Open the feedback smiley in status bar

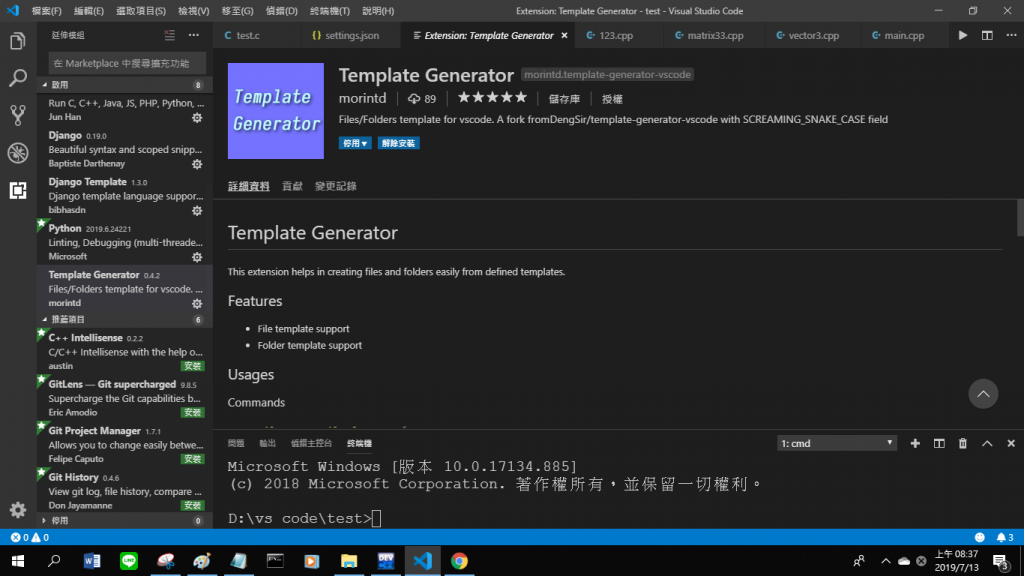click(x=980, y=537)
